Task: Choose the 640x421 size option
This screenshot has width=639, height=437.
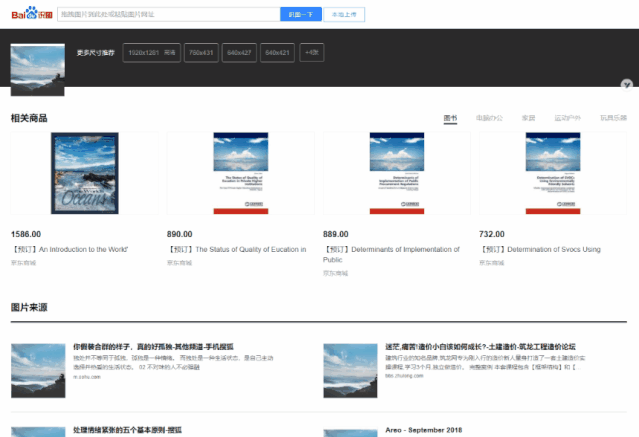Action: coord(278,52)
